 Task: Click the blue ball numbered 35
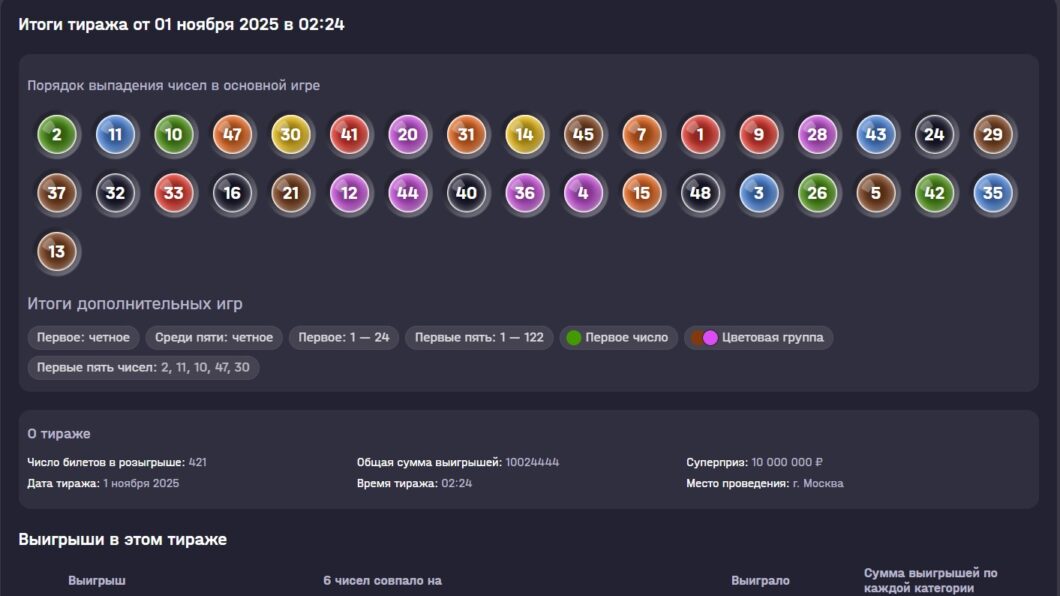992,193
